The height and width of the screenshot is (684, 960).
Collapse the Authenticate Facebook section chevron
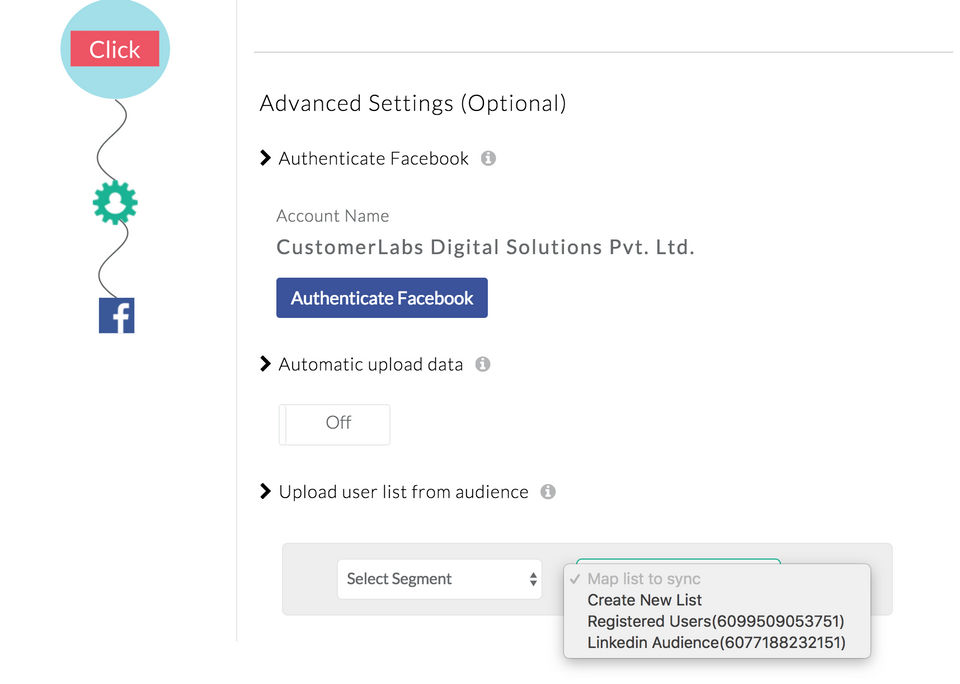265,158
